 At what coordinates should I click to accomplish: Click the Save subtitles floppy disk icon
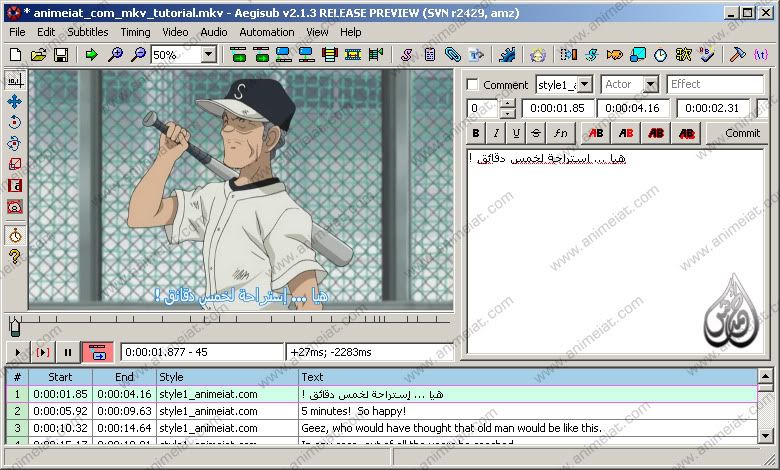point(61,55)
